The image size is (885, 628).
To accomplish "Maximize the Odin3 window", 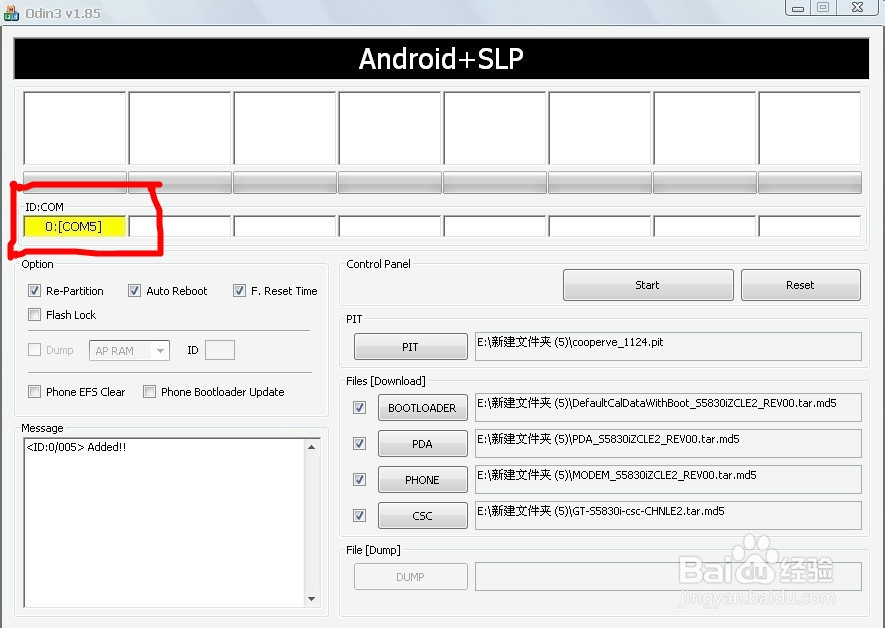I will tap(823, 7).
